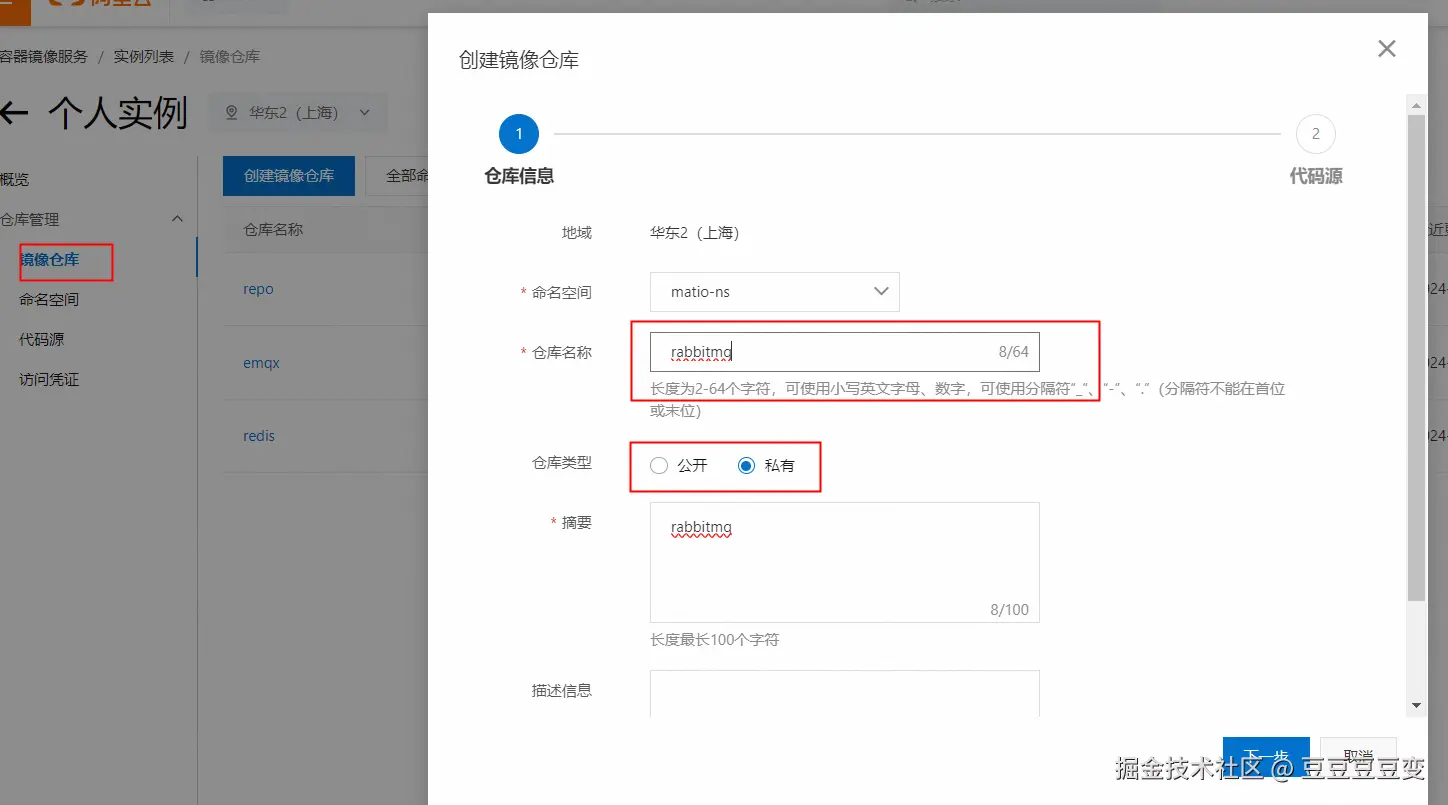Collapse the 仓库管理 sidebar section
This screenshot has height=805, width=1448.
[x=177, y=219]
